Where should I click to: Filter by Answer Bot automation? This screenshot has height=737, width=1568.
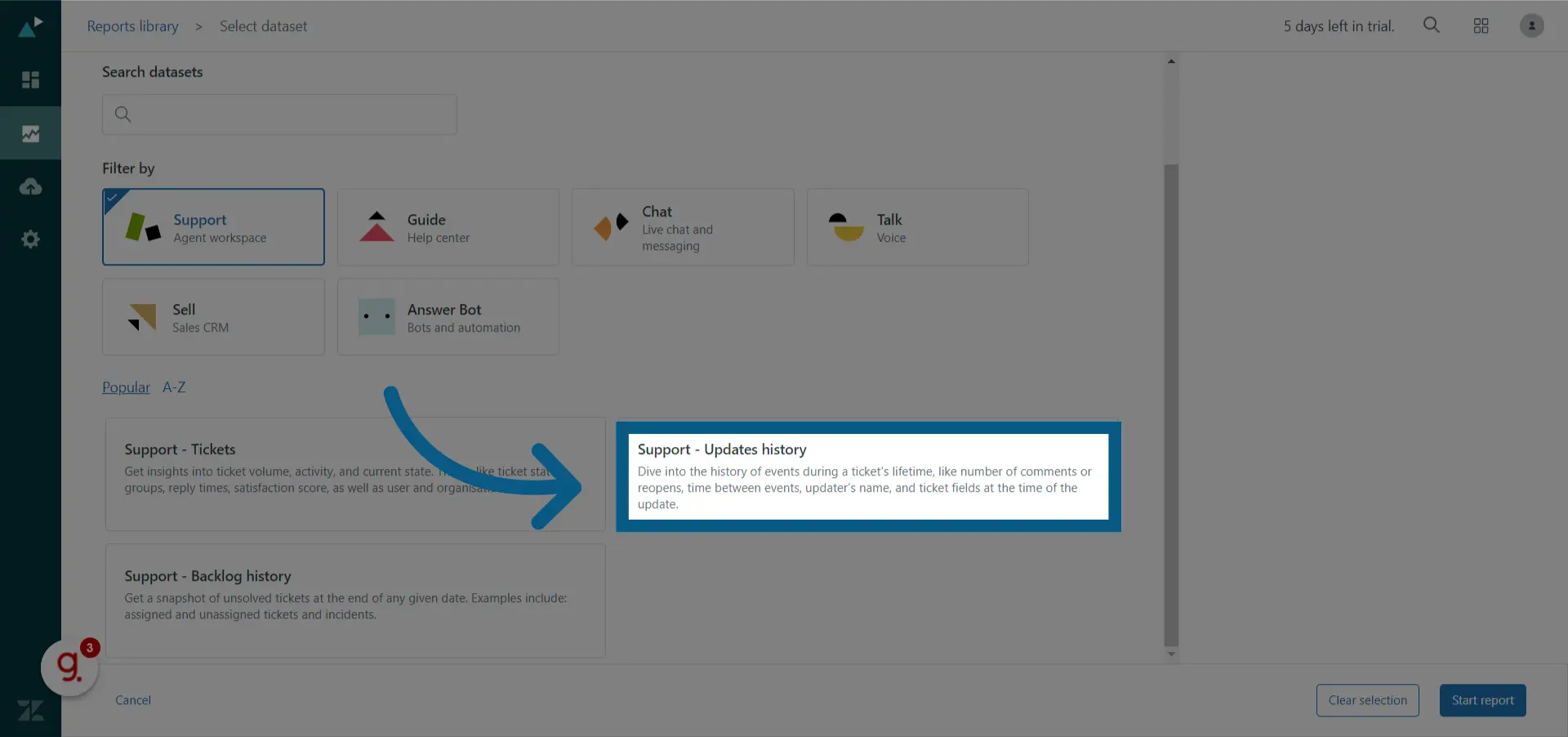[x=448, y=317]
